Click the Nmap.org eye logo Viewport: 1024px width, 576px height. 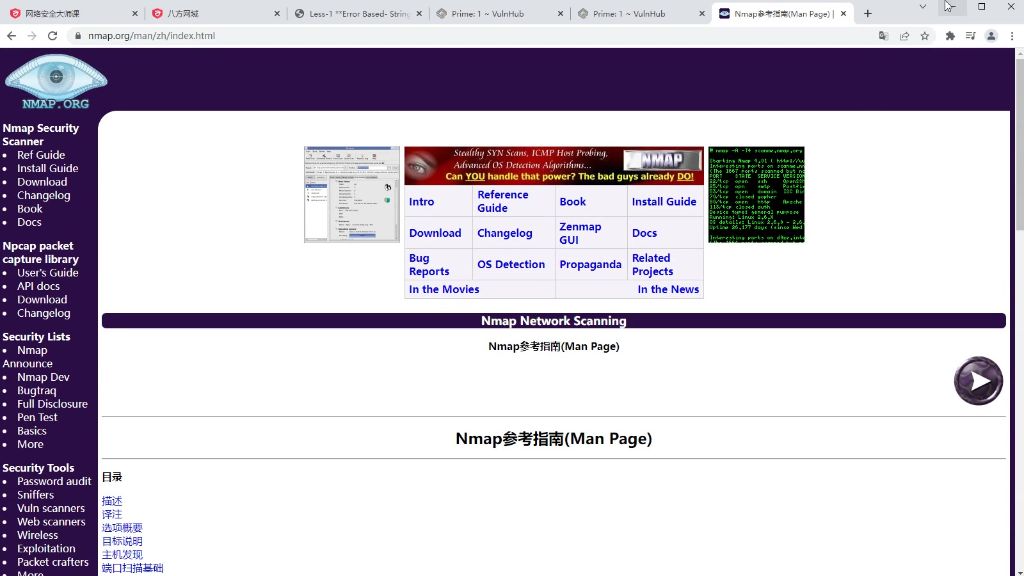[x=56, y=81]
